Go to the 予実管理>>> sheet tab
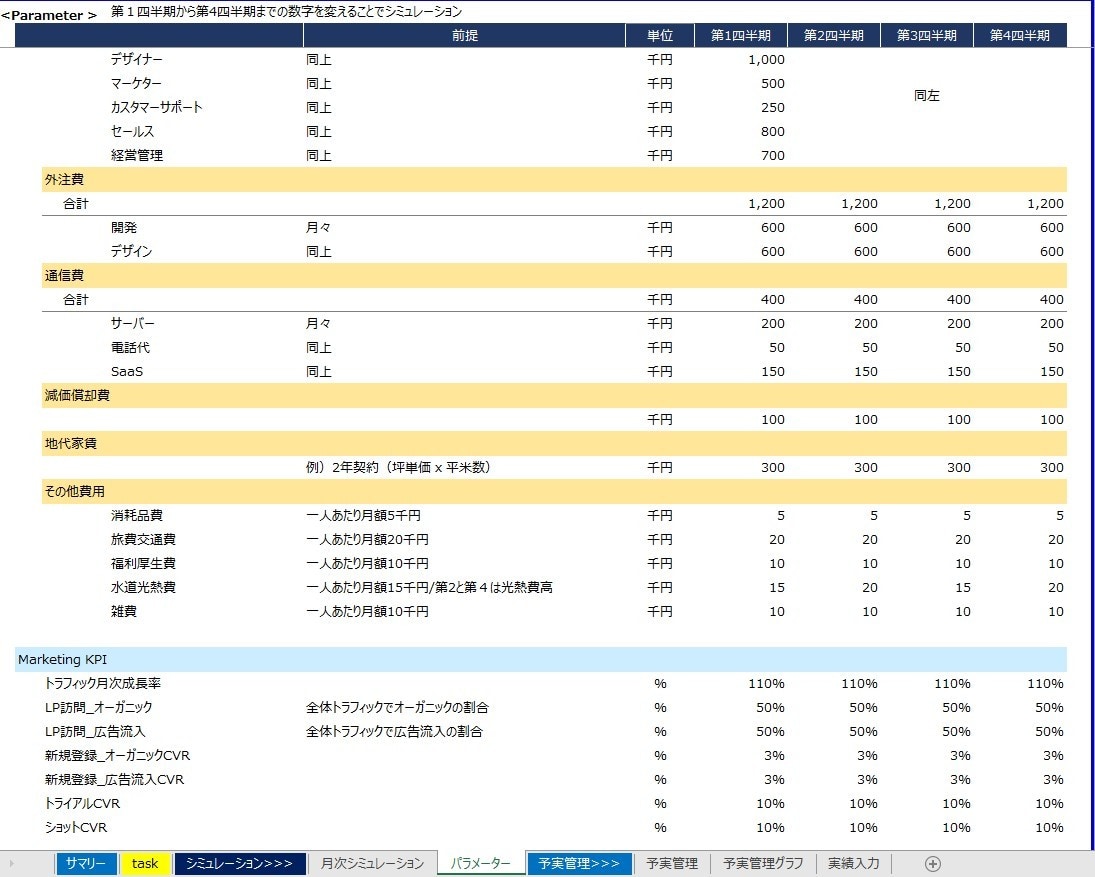Screen dimensions: 1095x877 click(579, 864)
